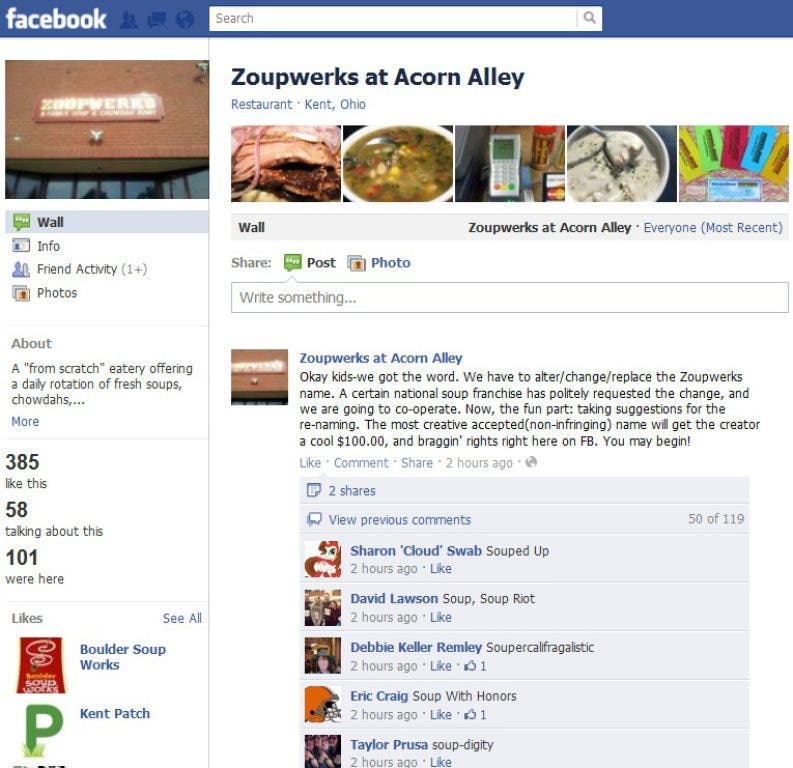
Task: Open the green soup bowl photo thumbnail
Action: point(398,163)
